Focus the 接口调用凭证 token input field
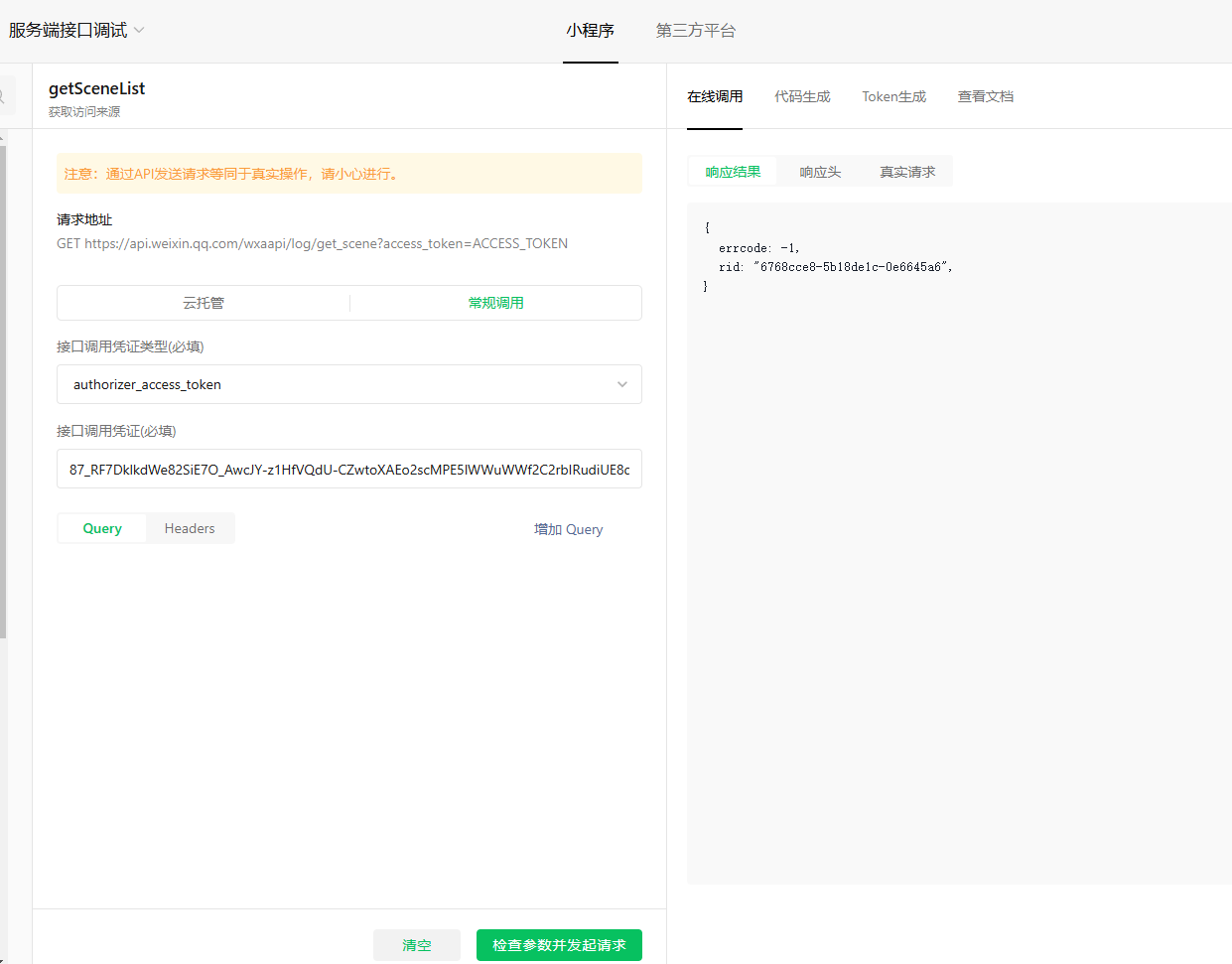 click(349, 469)
